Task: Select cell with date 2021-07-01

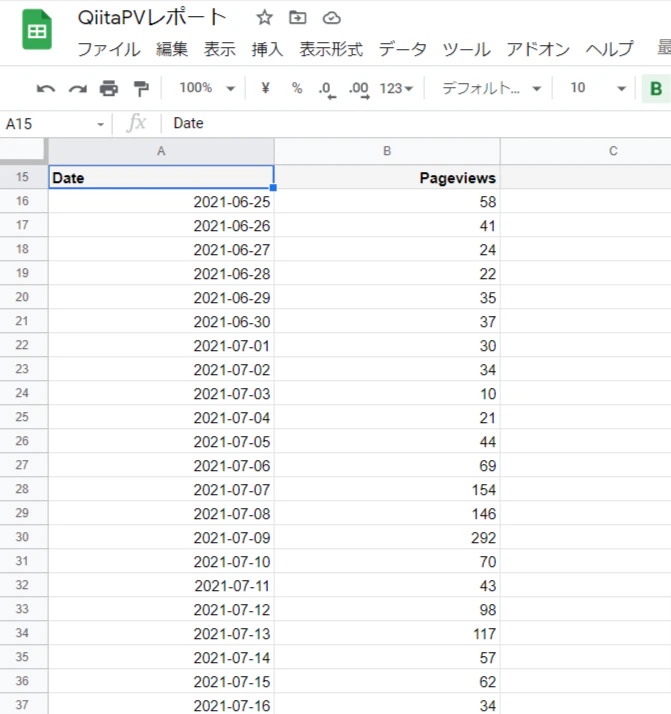Action: pos(161,345)
